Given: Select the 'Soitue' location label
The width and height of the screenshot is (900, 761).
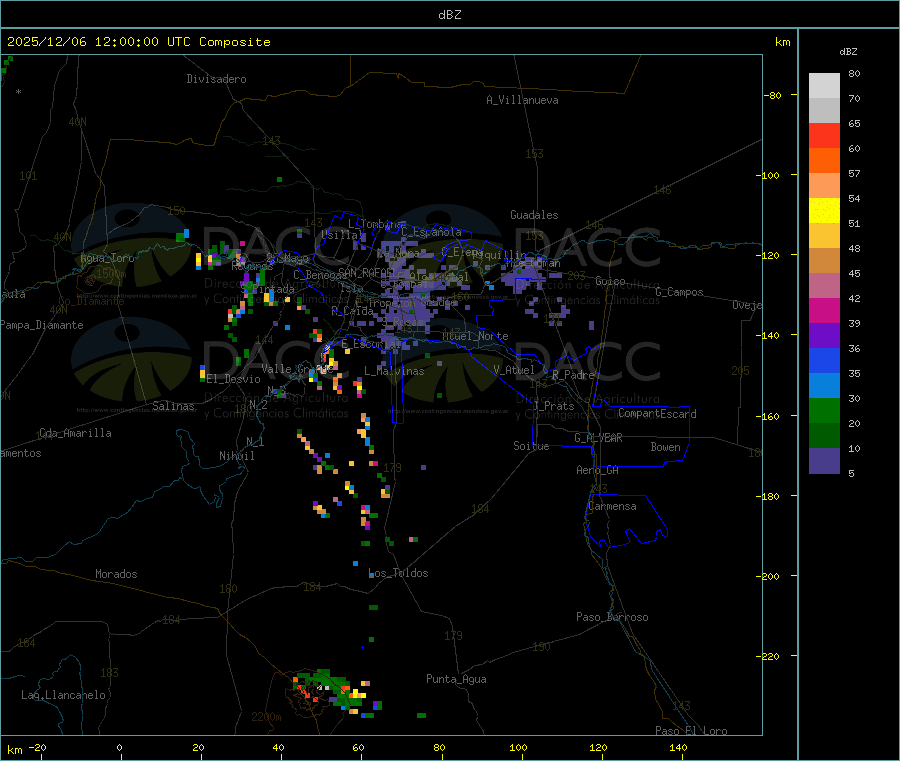Looking at the screenshot, I should click(x=531, y=445).
